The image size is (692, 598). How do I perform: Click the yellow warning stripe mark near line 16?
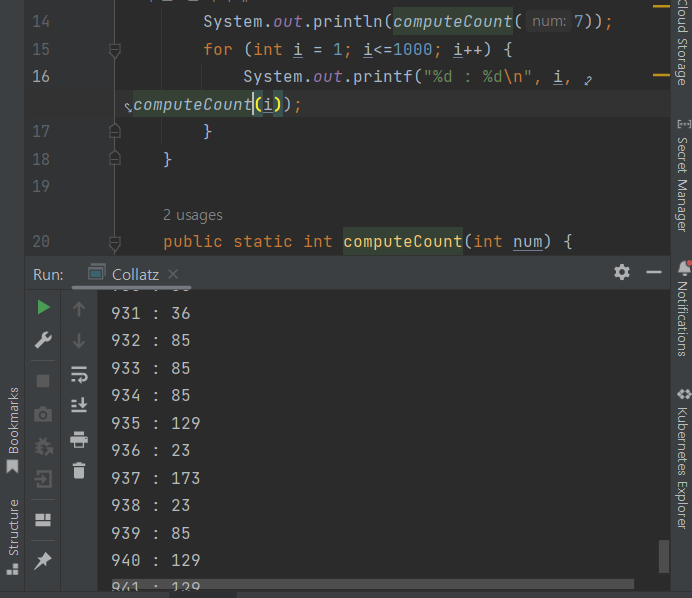click(x=661, y=75)
